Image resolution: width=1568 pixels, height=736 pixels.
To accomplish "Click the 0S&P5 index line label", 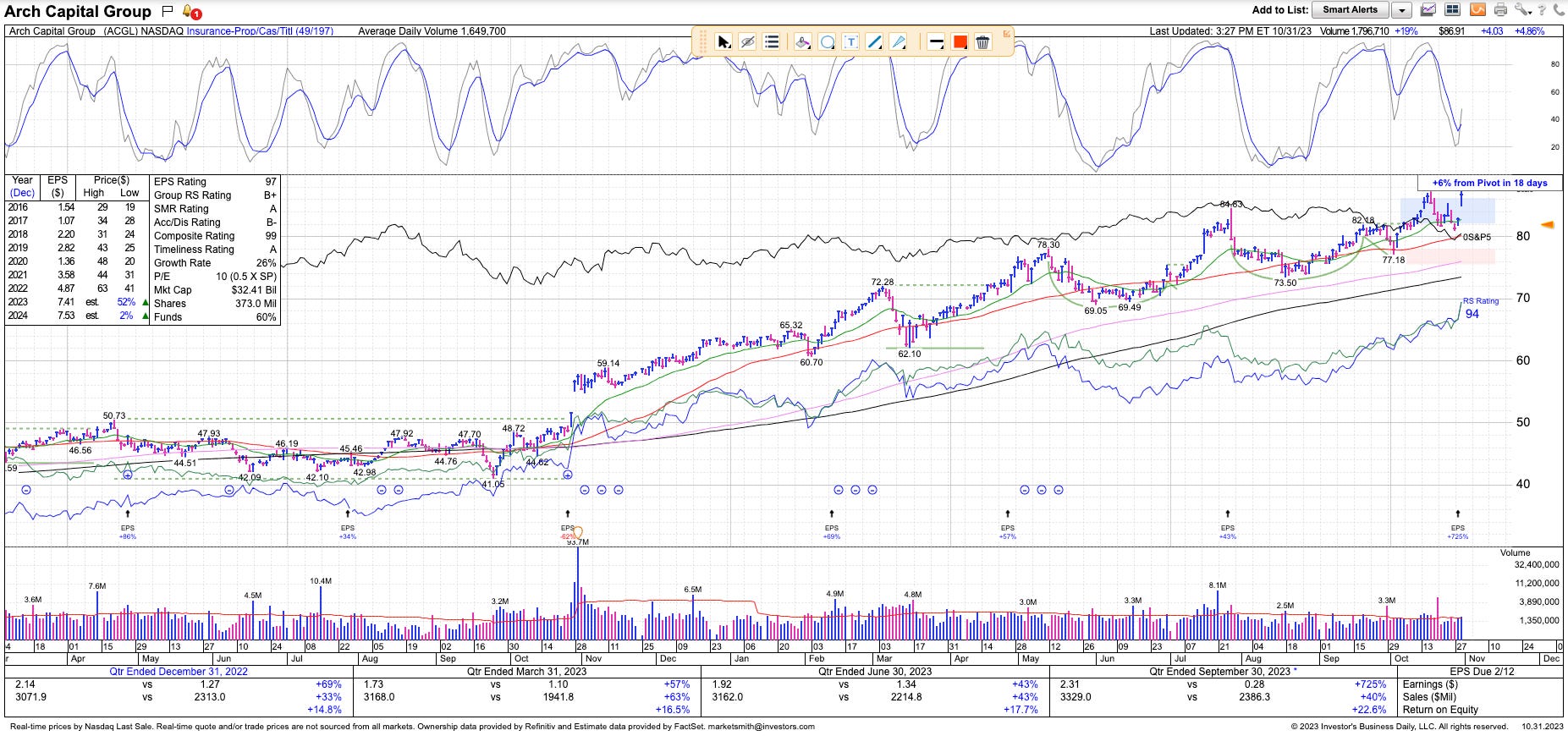I will (1477, 238).
